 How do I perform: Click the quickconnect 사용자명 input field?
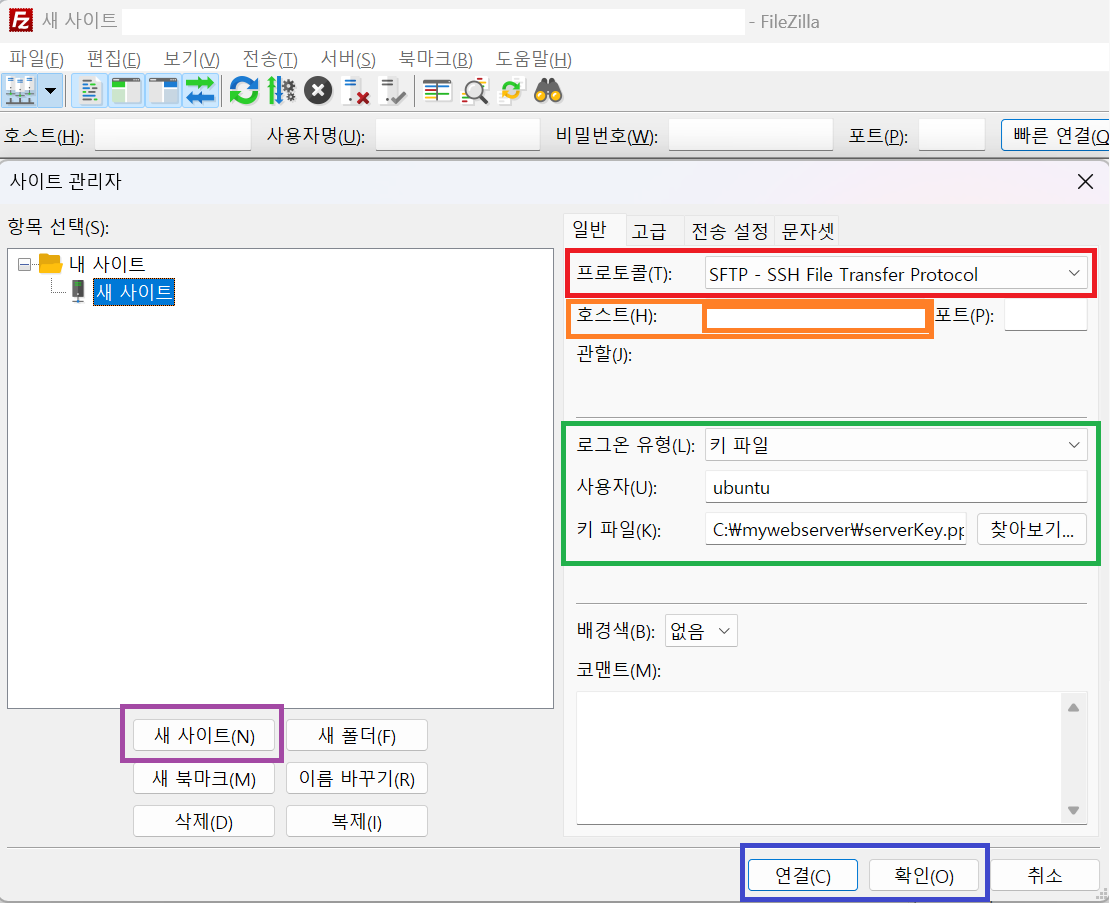click(x=457, y=135)
